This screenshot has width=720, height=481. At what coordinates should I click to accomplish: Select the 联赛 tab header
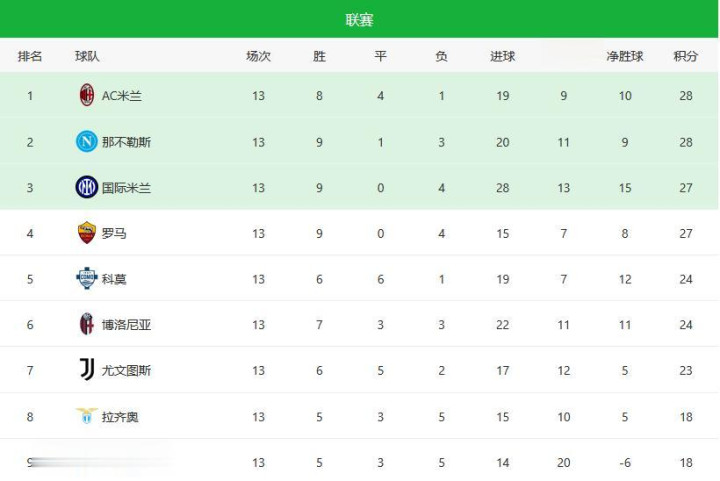click(360, 20)
